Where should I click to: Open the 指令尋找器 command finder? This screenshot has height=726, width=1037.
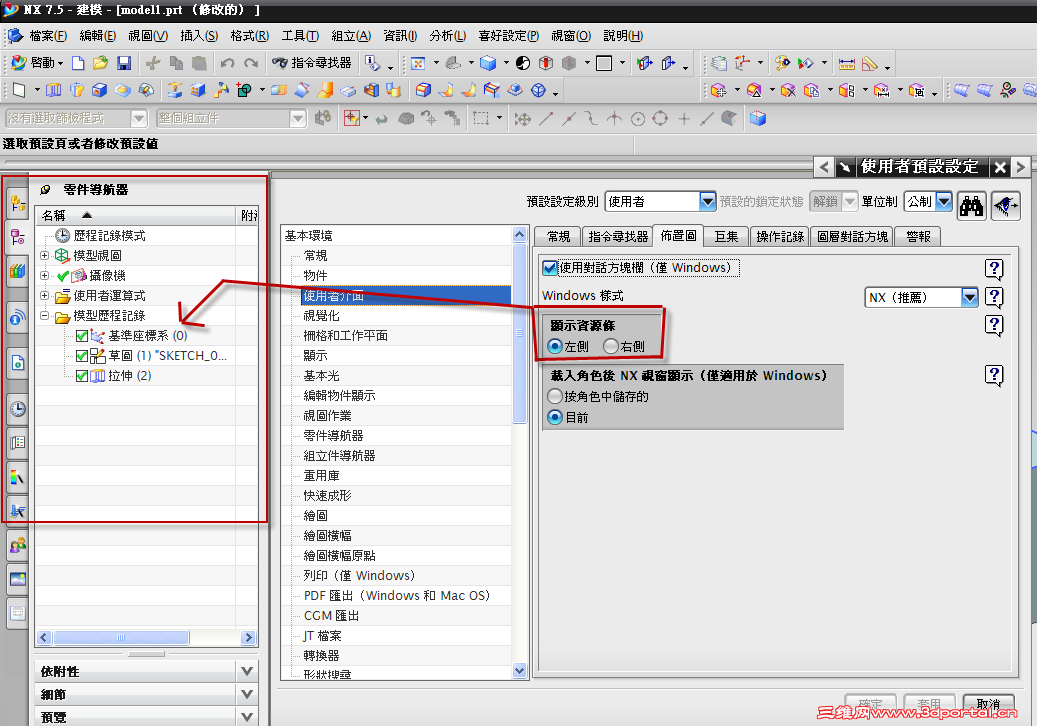311,63
